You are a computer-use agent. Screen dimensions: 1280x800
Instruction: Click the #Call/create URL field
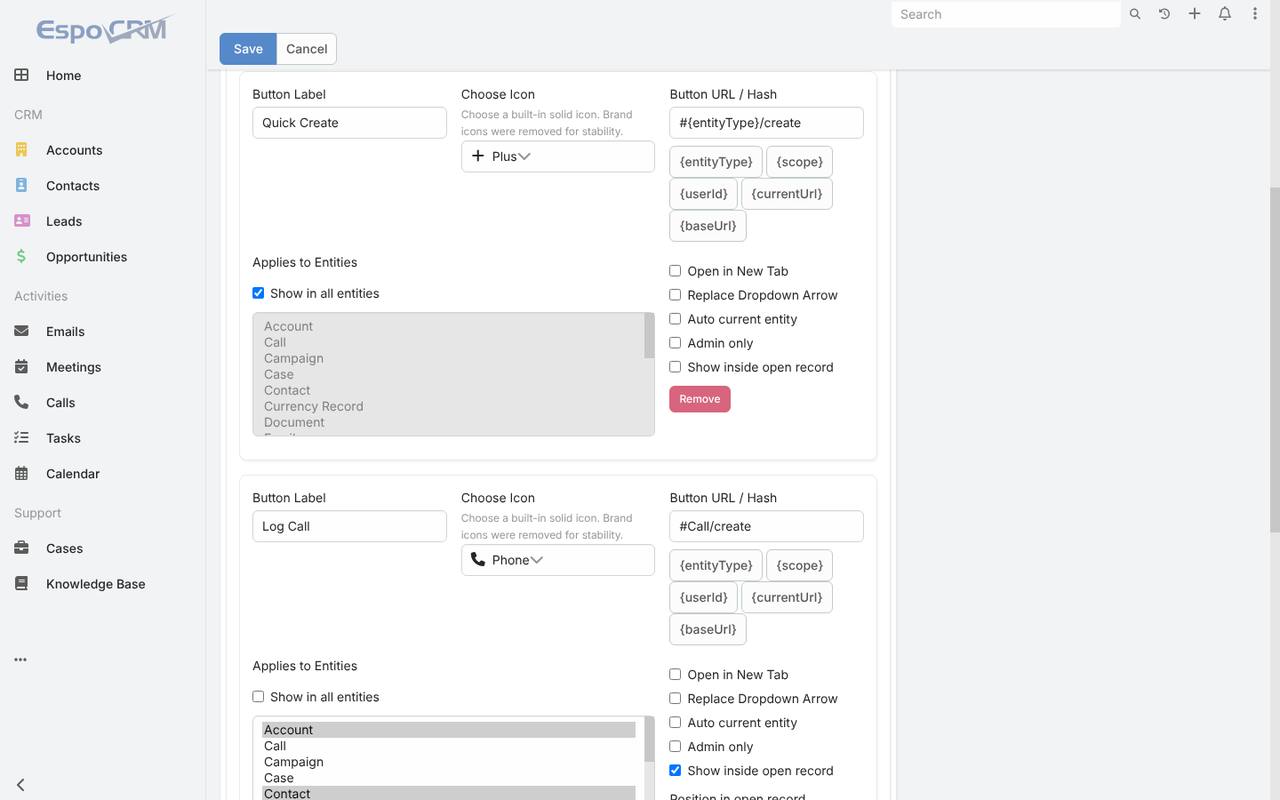[x=766, y=527]
